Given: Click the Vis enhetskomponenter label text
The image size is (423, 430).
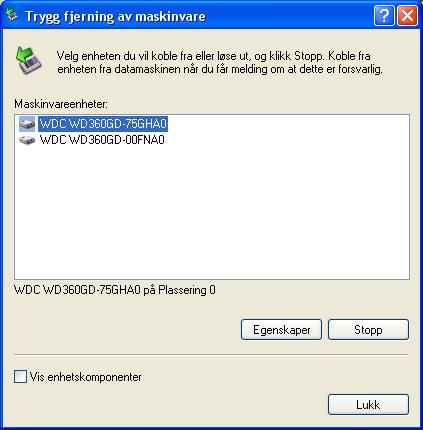Looking at the screenshot, I should (x=86, y=377).
